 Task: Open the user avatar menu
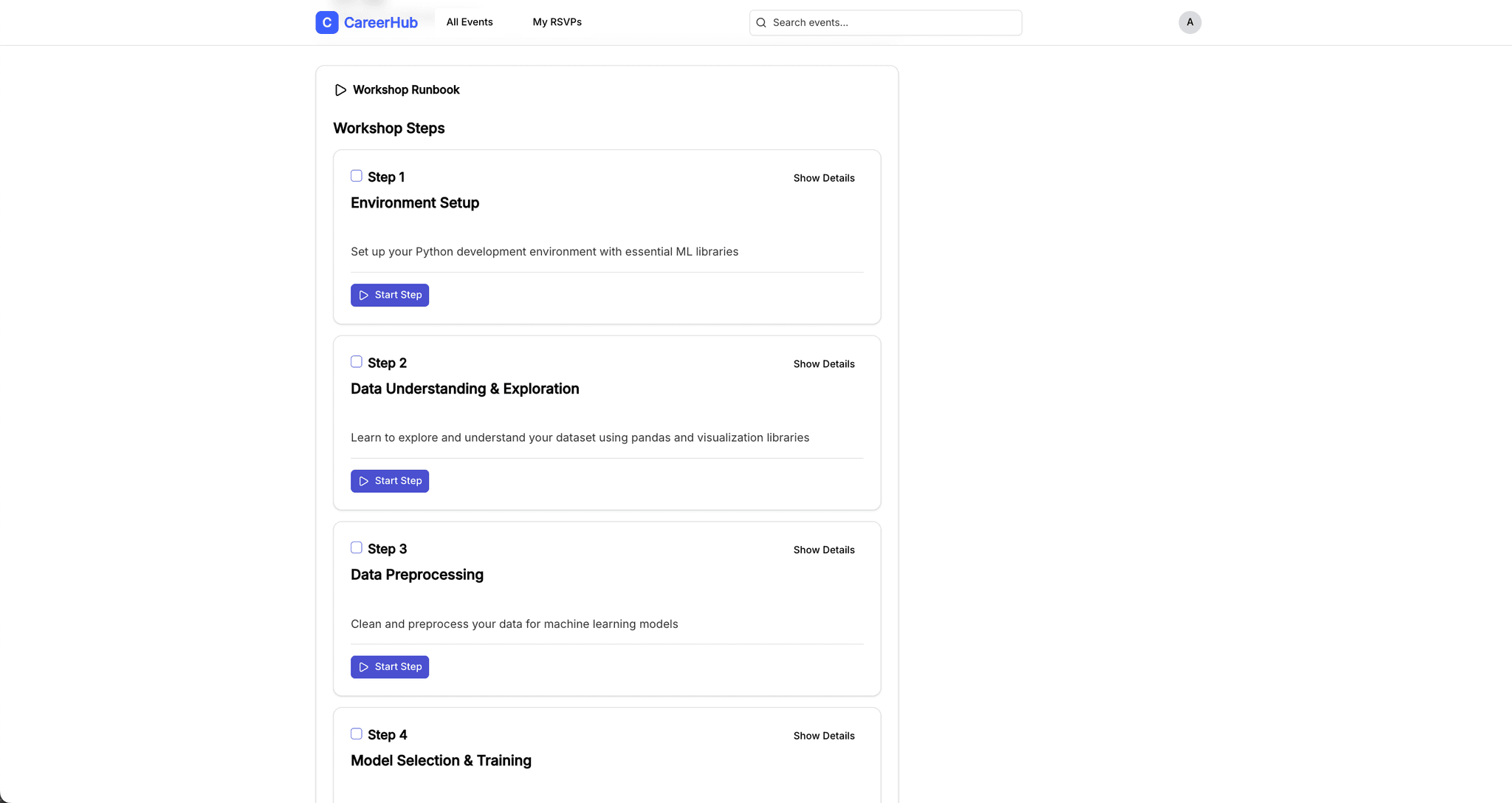pyautogui.click(x=1189, y=22)
